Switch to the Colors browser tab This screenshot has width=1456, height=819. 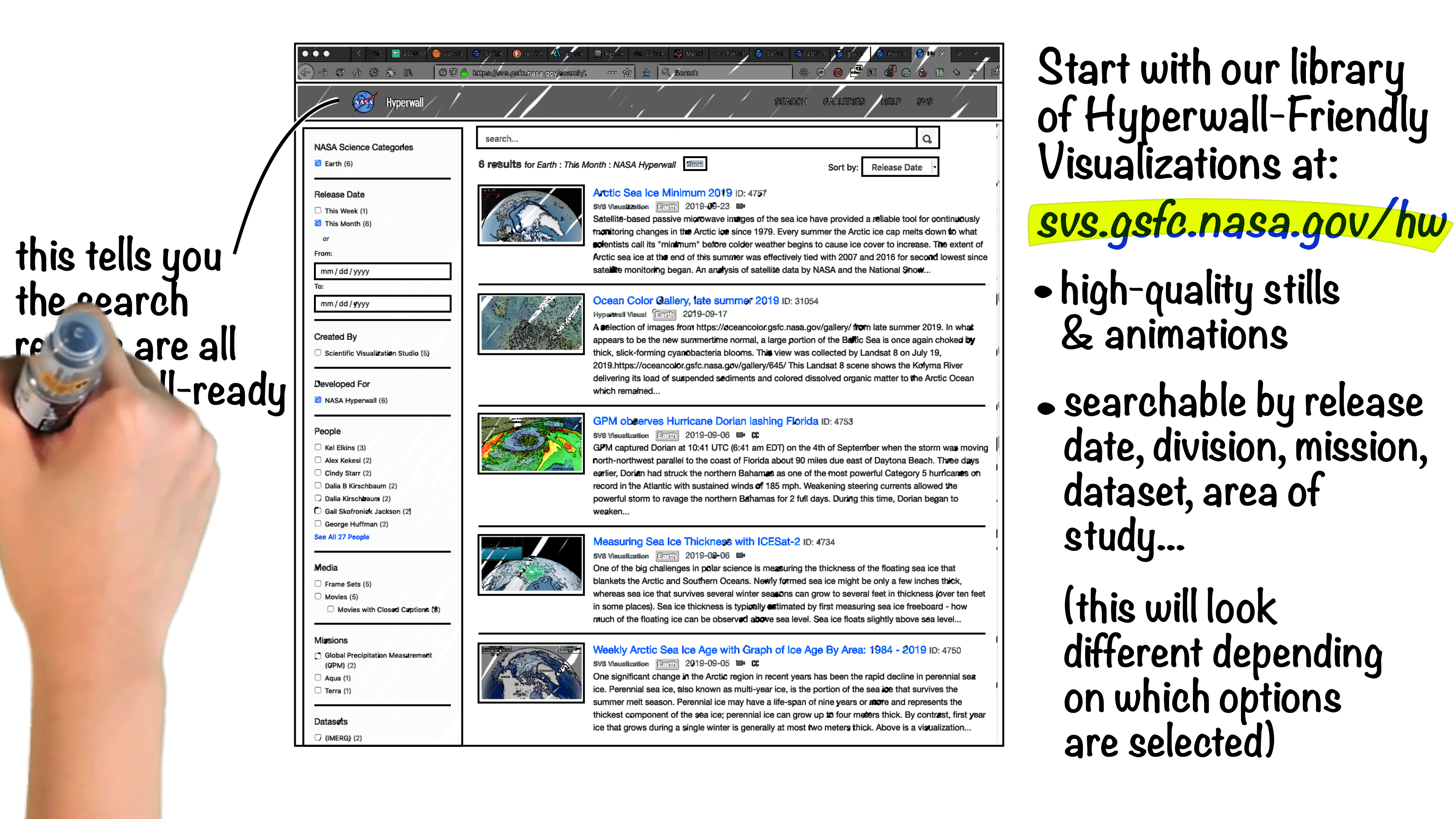pyautogui.click(x=649, y=54)
